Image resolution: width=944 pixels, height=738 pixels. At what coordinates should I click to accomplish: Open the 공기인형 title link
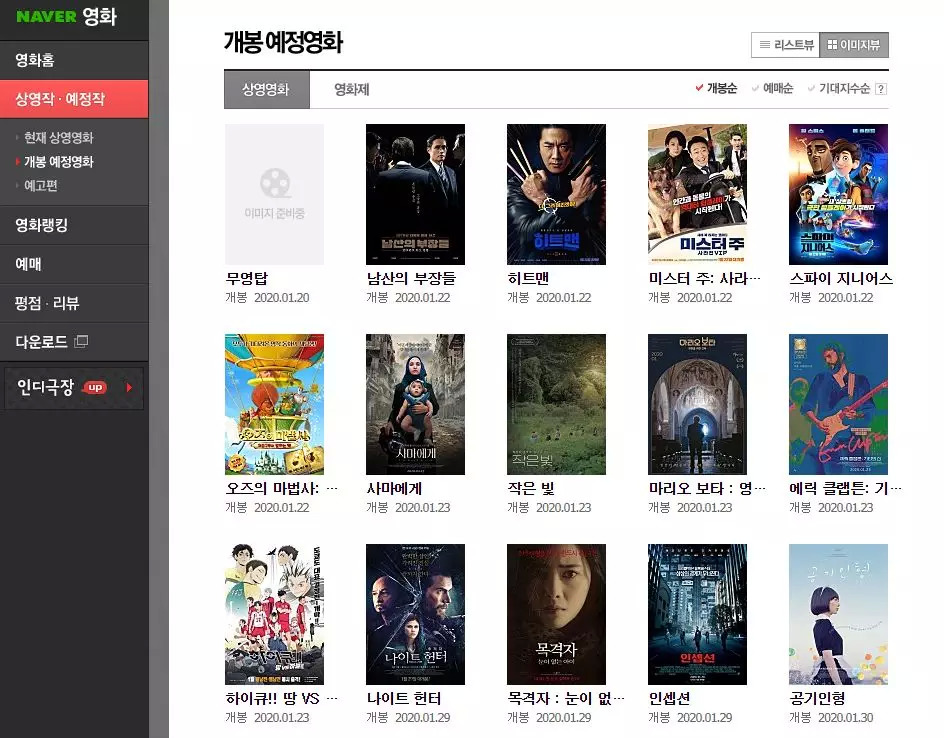click(x=817, y=699)
